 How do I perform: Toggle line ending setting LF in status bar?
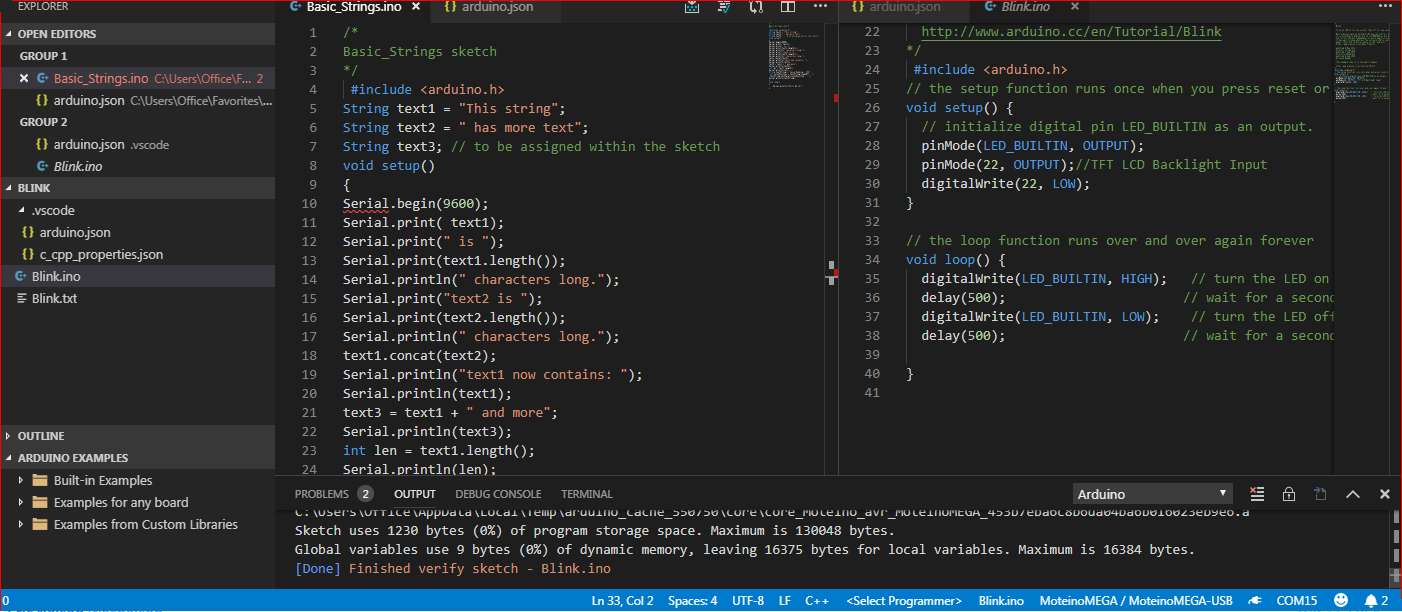784,600
